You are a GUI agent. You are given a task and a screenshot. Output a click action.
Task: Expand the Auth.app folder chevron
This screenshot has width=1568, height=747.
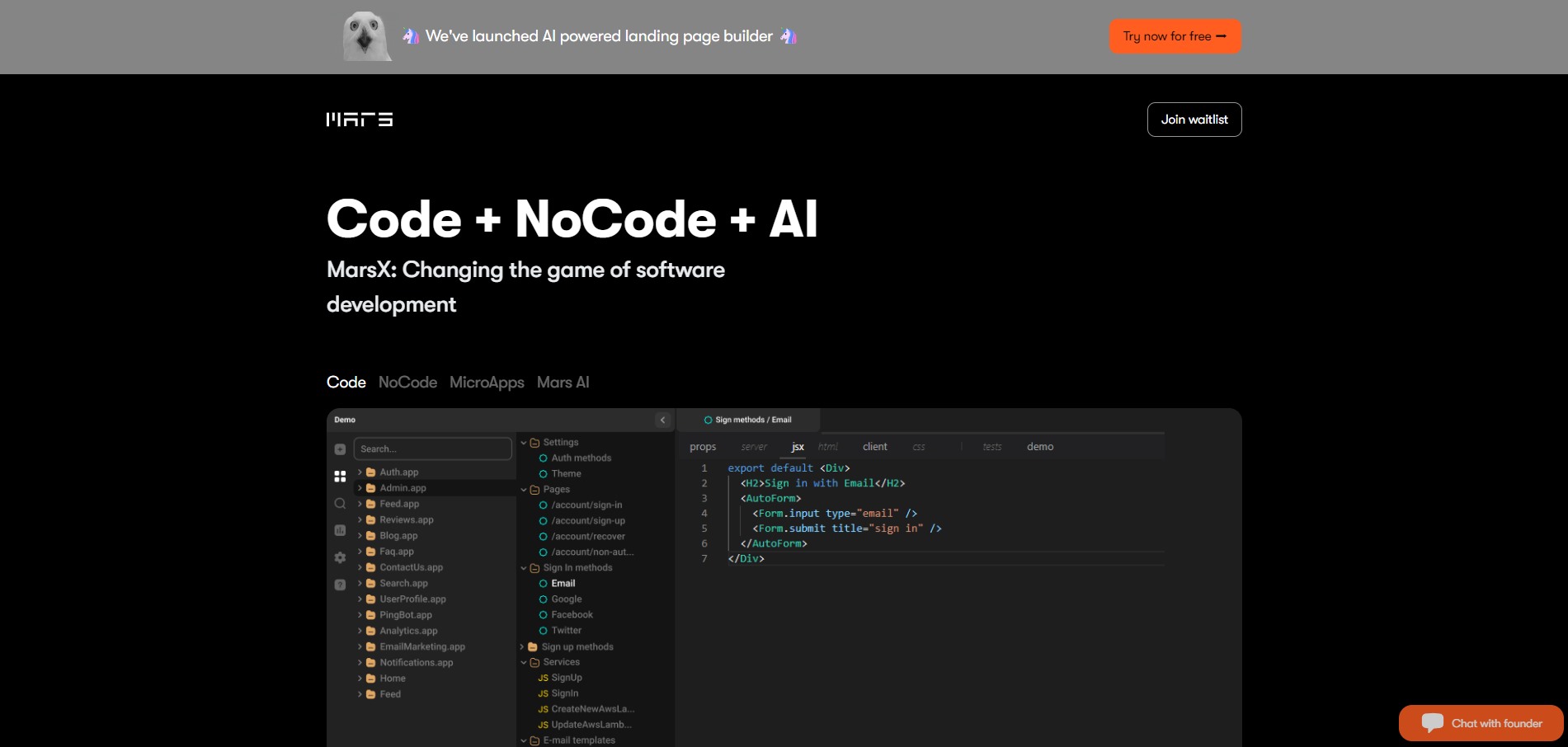360,472
